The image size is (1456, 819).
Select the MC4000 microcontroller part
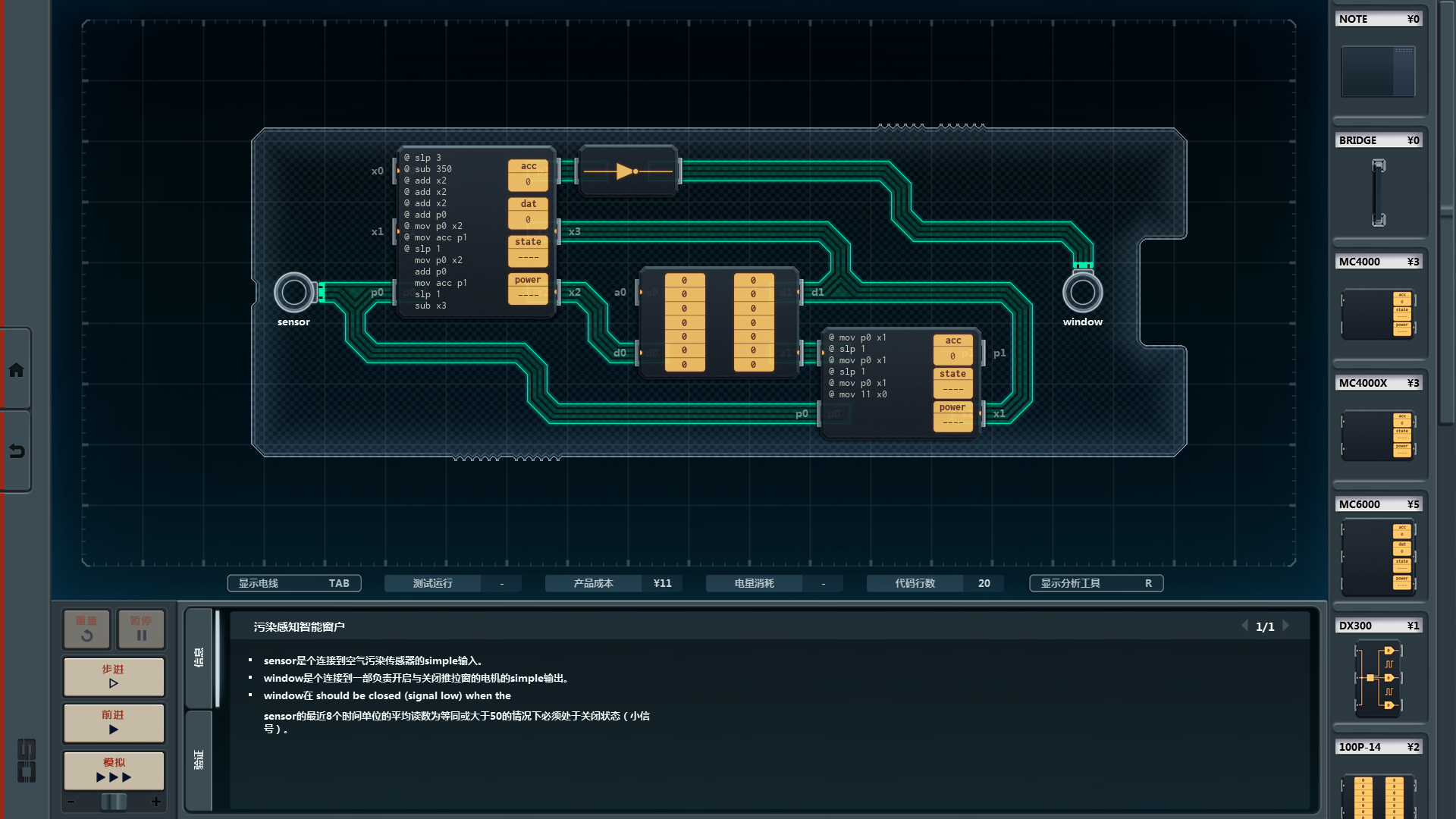pos(1378,312)
